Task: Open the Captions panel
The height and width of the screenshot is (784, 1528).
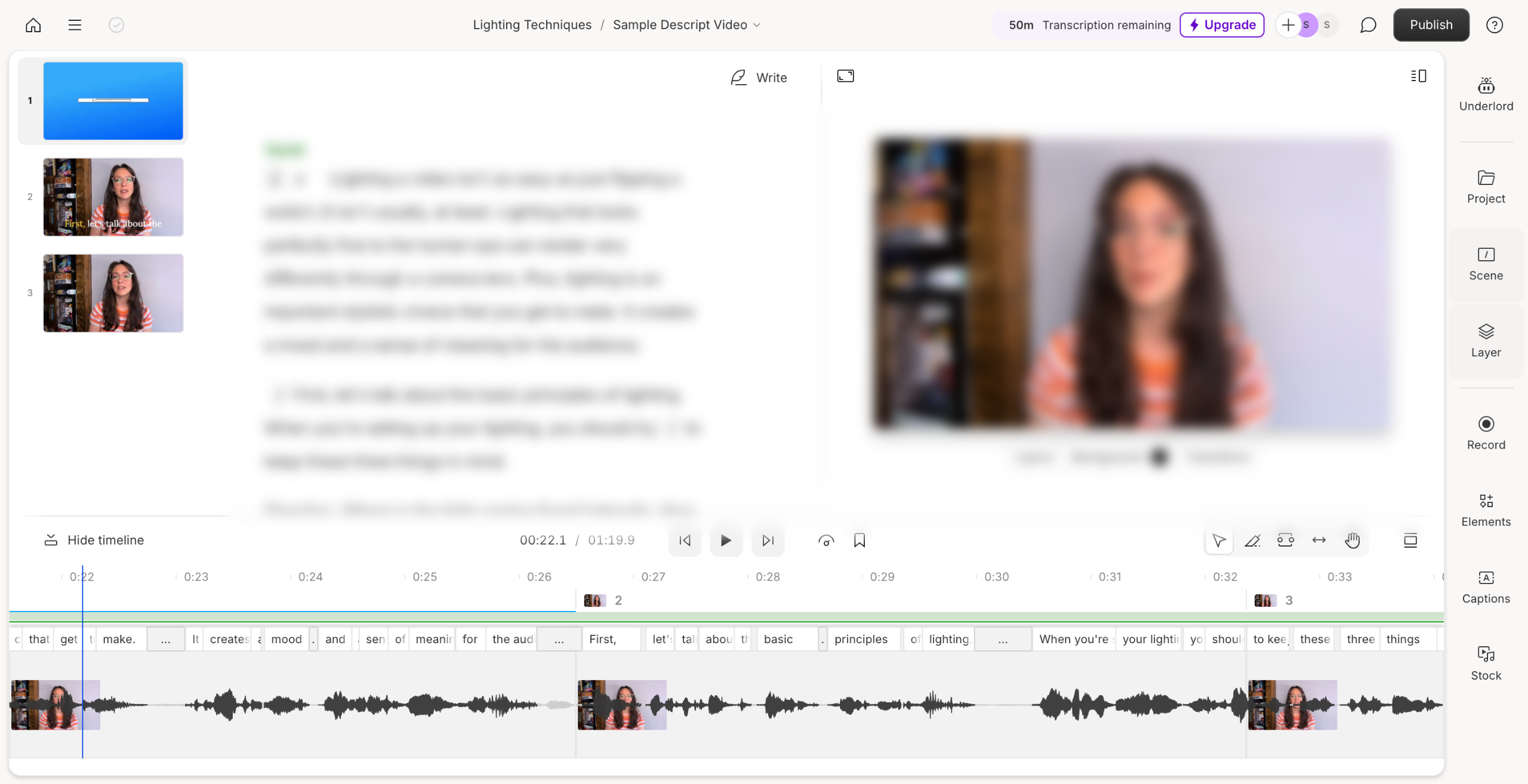Action: tap(1486, 587)
